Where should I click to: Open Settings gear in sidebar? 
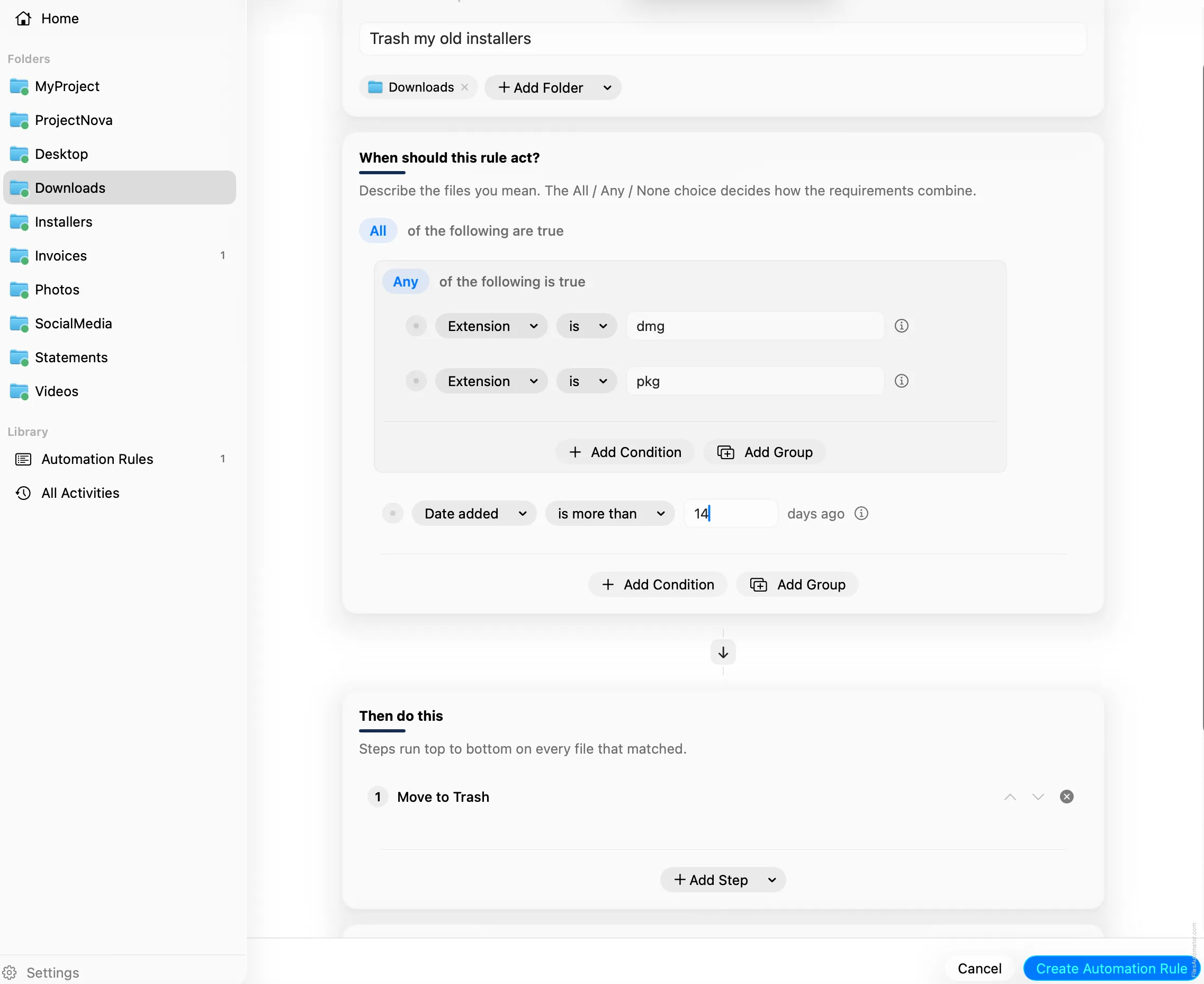click(x=10, y=973)
